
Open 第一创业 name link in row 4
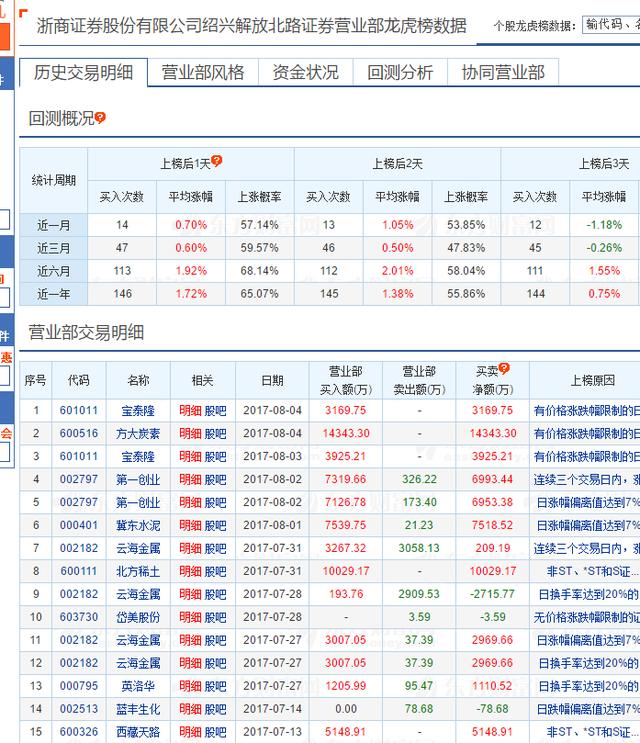click(x=138, y=479)
